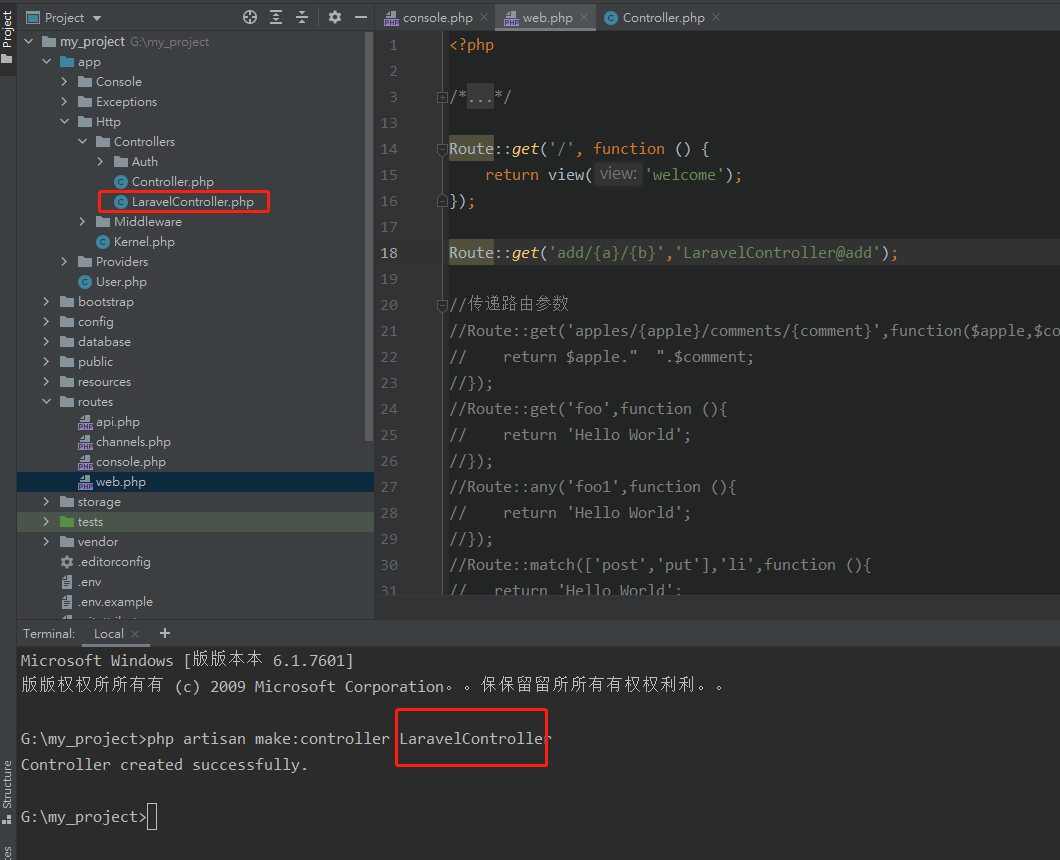
Task: Expand the Auth folder
Action: click(101, 162)
